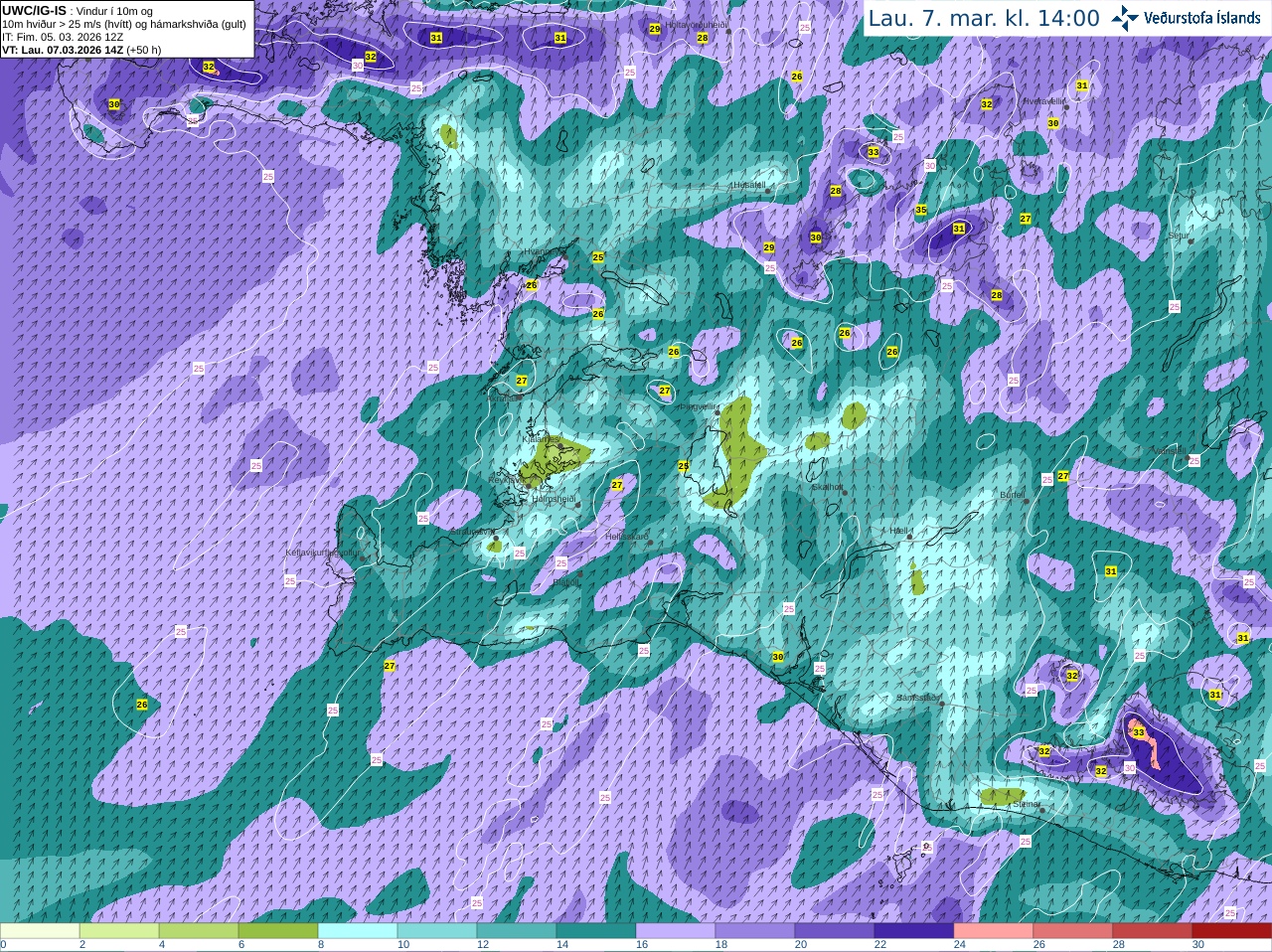Screen dimensions: 1272x952
Task: Click the yellow 27 marker beside Búrfell
Action: (1063, 476)
